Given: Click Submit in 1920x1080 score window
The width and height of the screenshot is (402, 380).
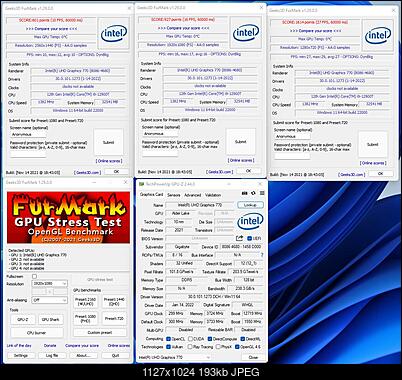Looking at the screenshot, I should pyautogui.click(x=241, y=142).
